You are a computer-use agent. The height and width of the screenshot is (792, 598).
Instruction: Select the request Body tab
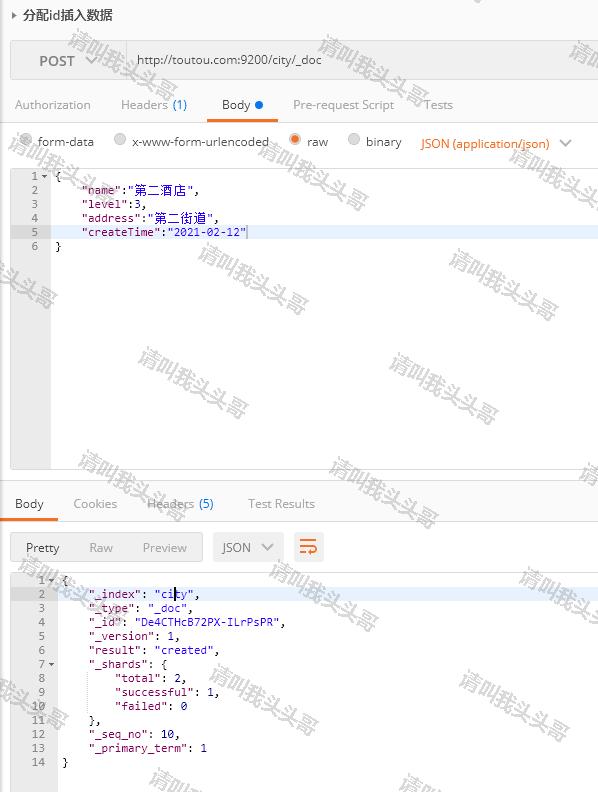click(242, 105)
